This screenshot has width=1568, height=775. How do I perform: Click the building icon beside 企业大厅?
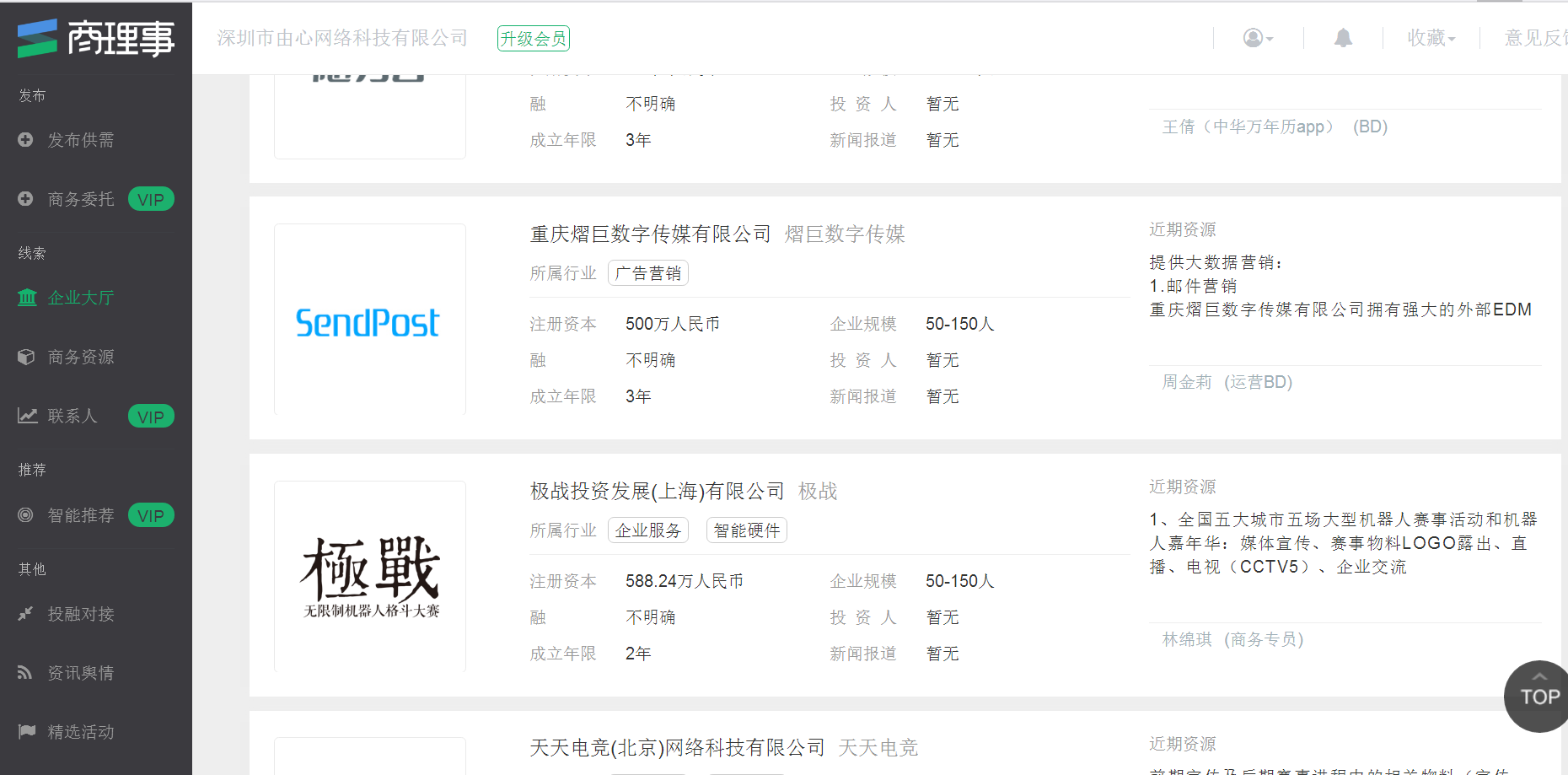click(x=27, y=298)
